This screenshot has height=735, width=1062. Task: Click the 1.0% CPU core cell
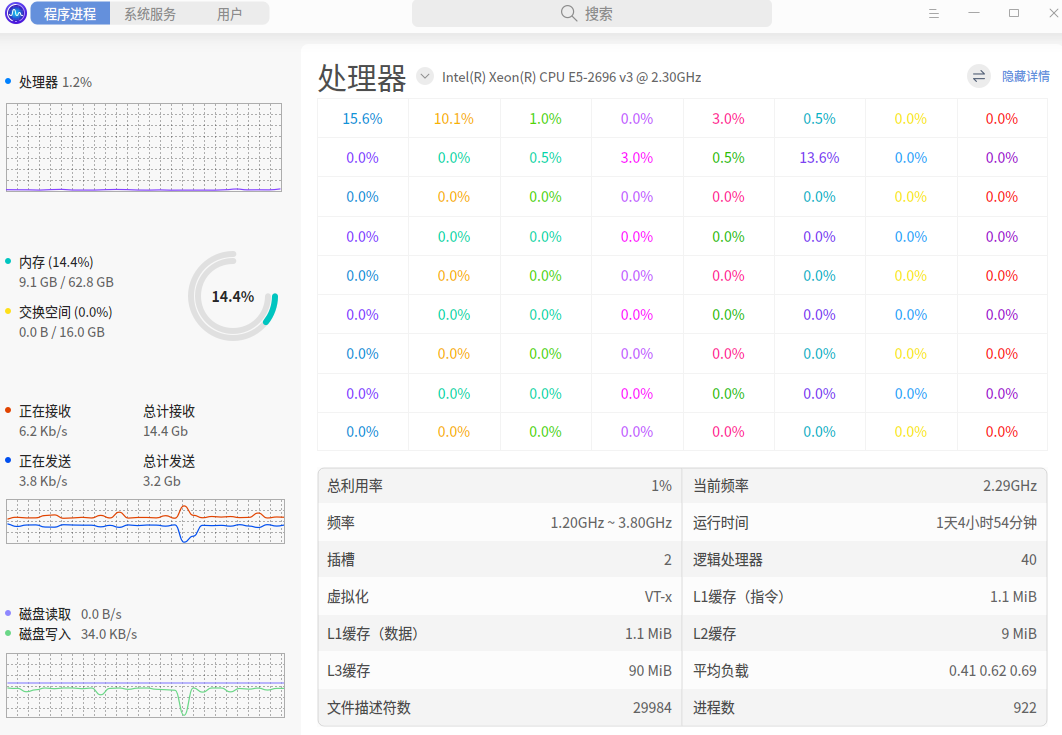click(545, 119)
